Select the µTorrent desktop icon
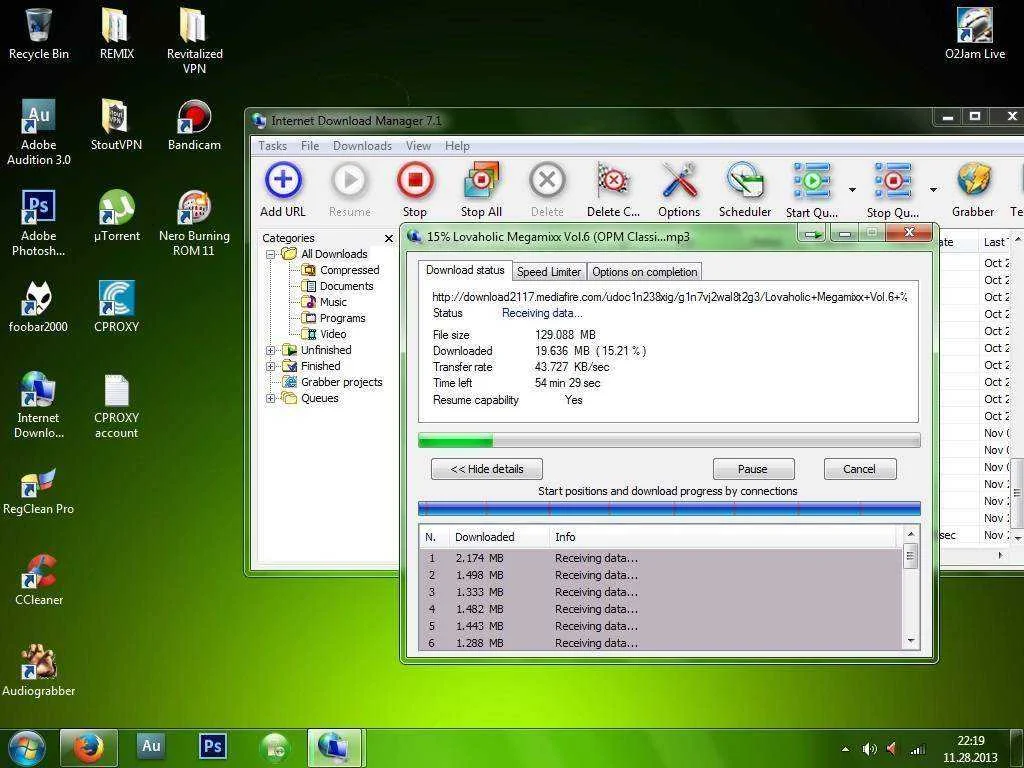 click(117, 216)
